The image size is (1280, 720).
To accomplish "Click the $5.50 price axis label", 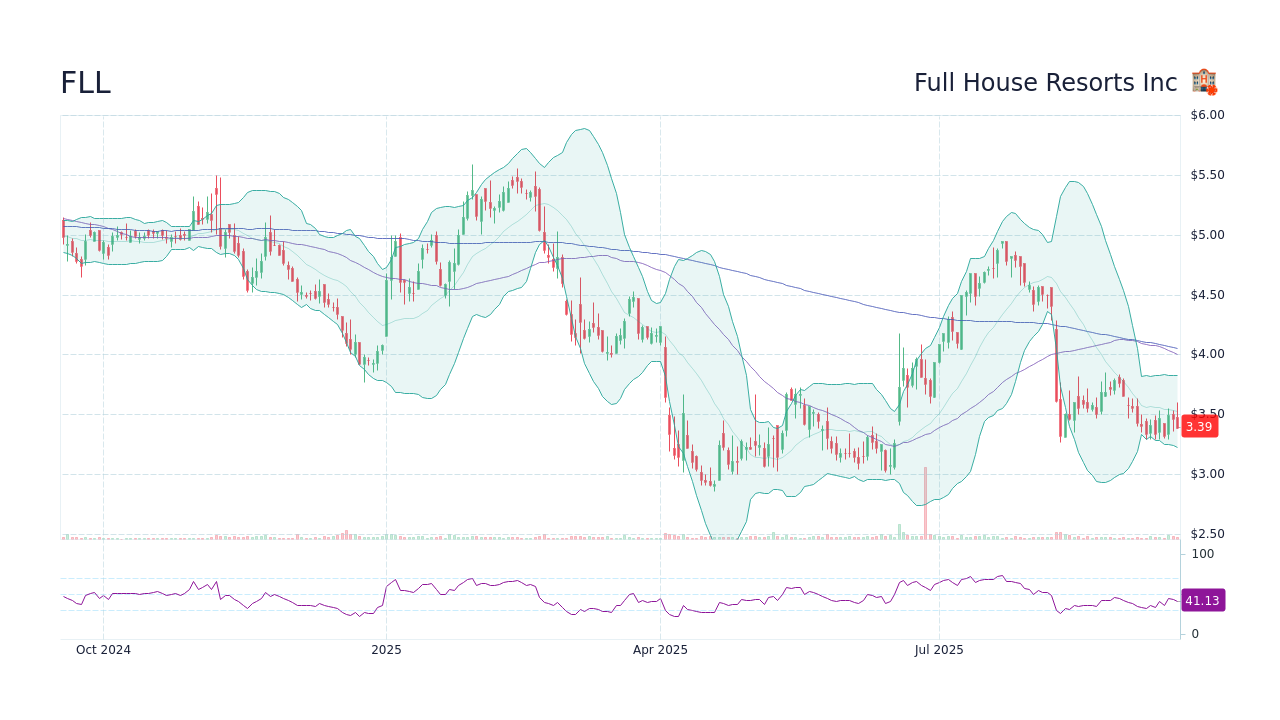I will click(x=1207, y=175).
